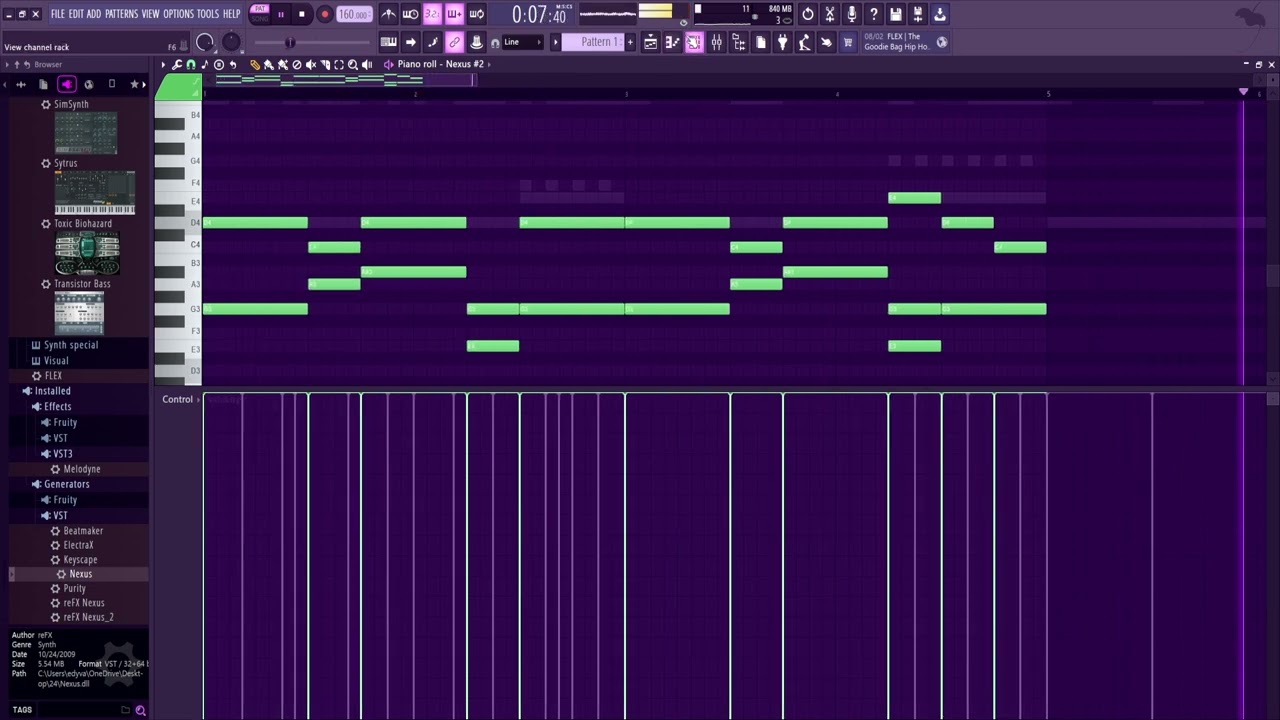Select the piano roll wrench tool menu

(x=177, y=64)
